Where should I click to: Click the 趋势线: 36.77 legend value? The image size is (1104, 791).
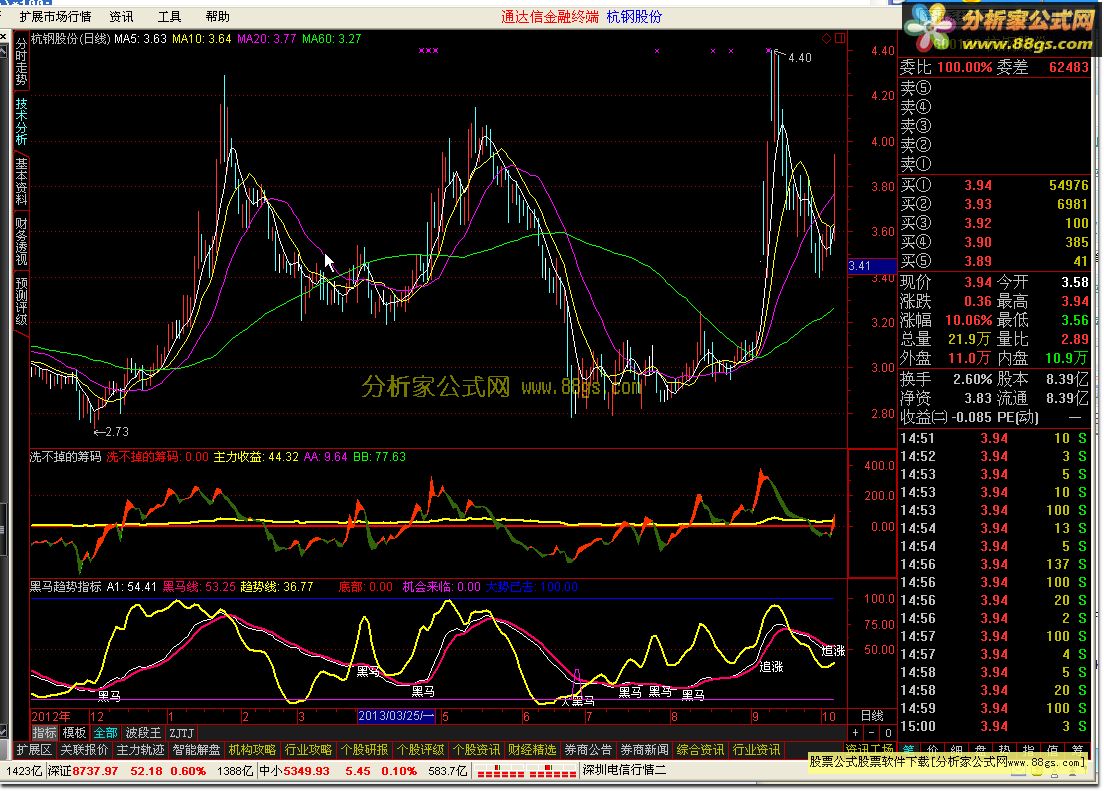pyautogui.click(x=277, y=587)
